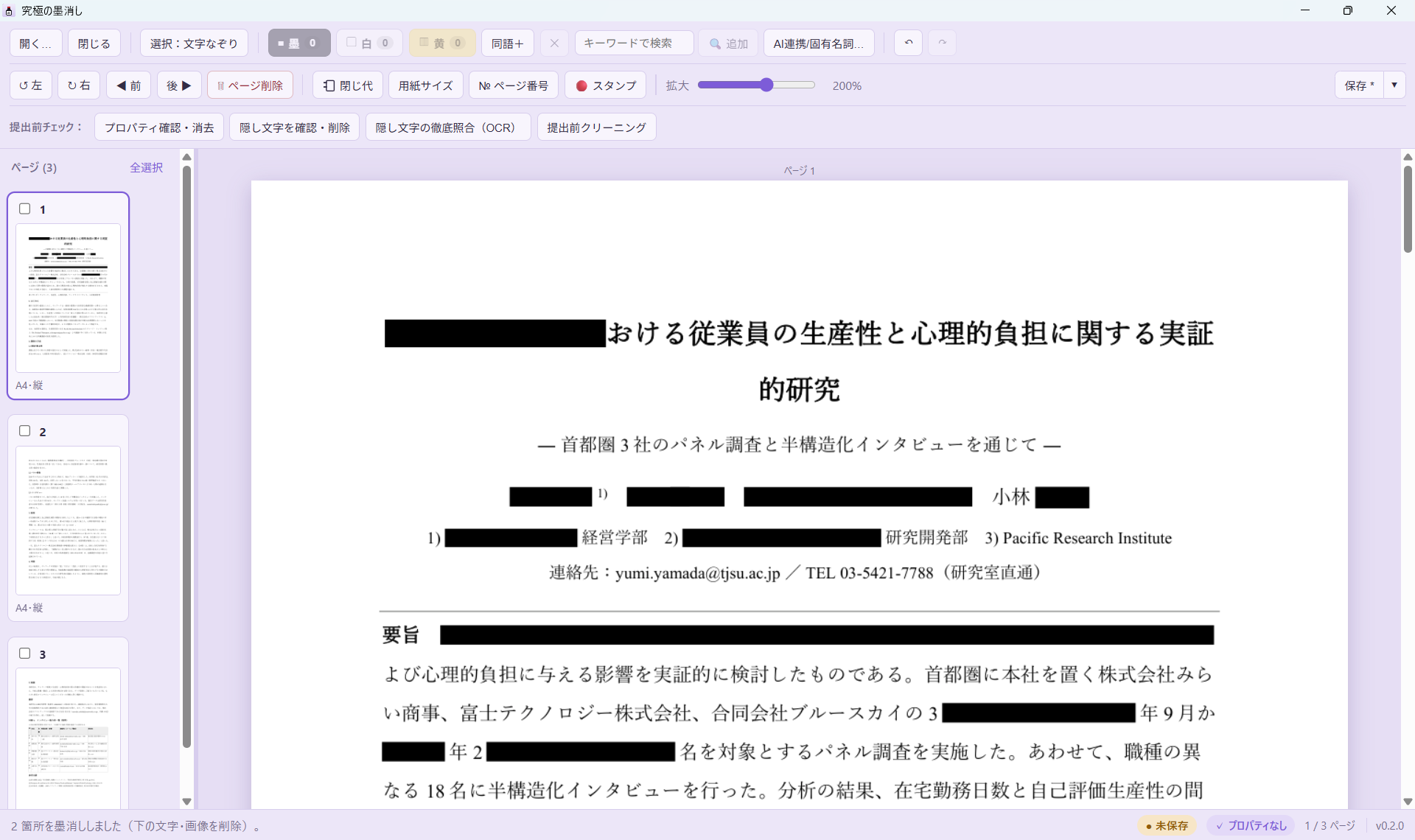Screen dimensions: 1415x840
Task: Go to next page with 後▶
Action: pyautogui.click(x=179, y=85)
